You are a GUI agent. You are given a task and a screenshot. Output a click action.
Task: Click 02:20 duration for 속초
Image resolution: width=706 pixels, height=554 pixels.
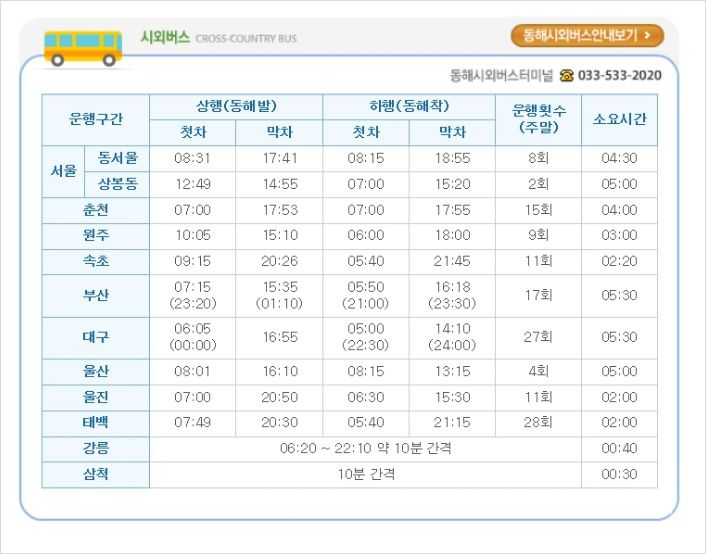point(620,261)
